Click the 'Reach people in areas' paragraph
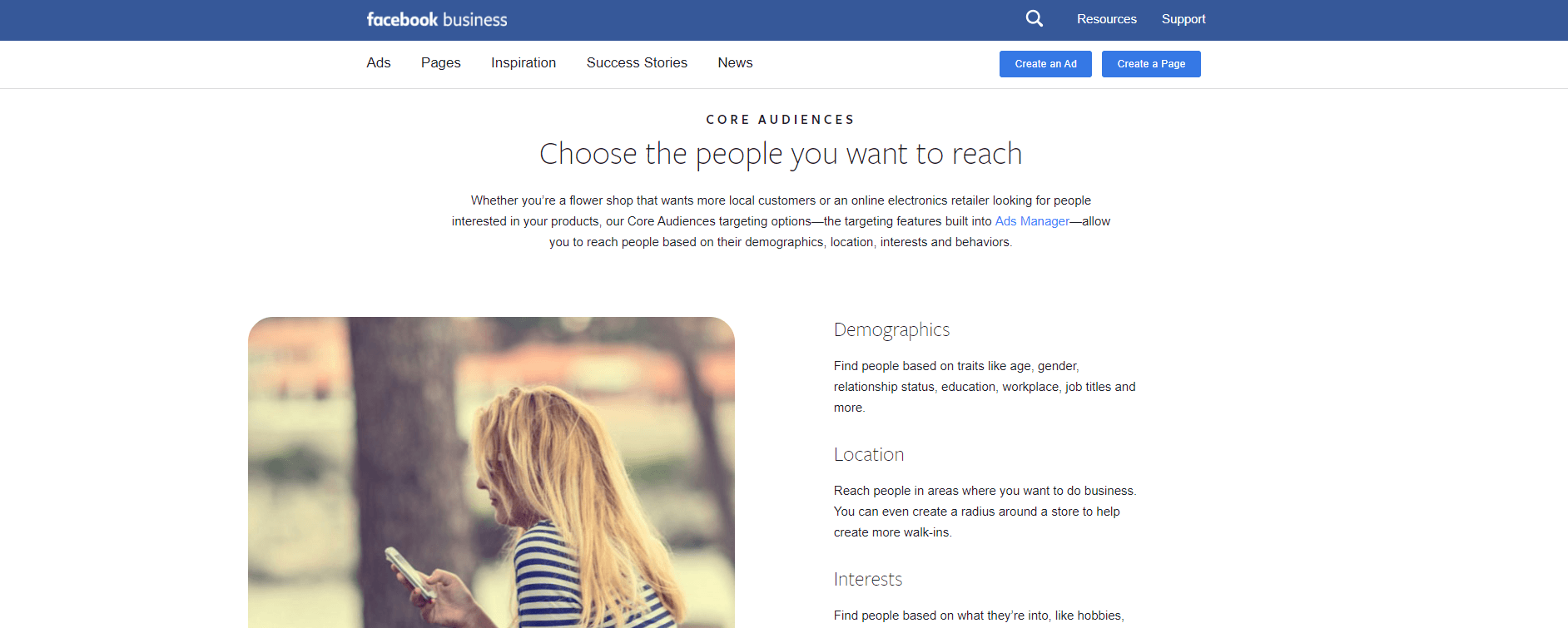Viewport: 1568px width, 628px height. click(x=985, y=512)
